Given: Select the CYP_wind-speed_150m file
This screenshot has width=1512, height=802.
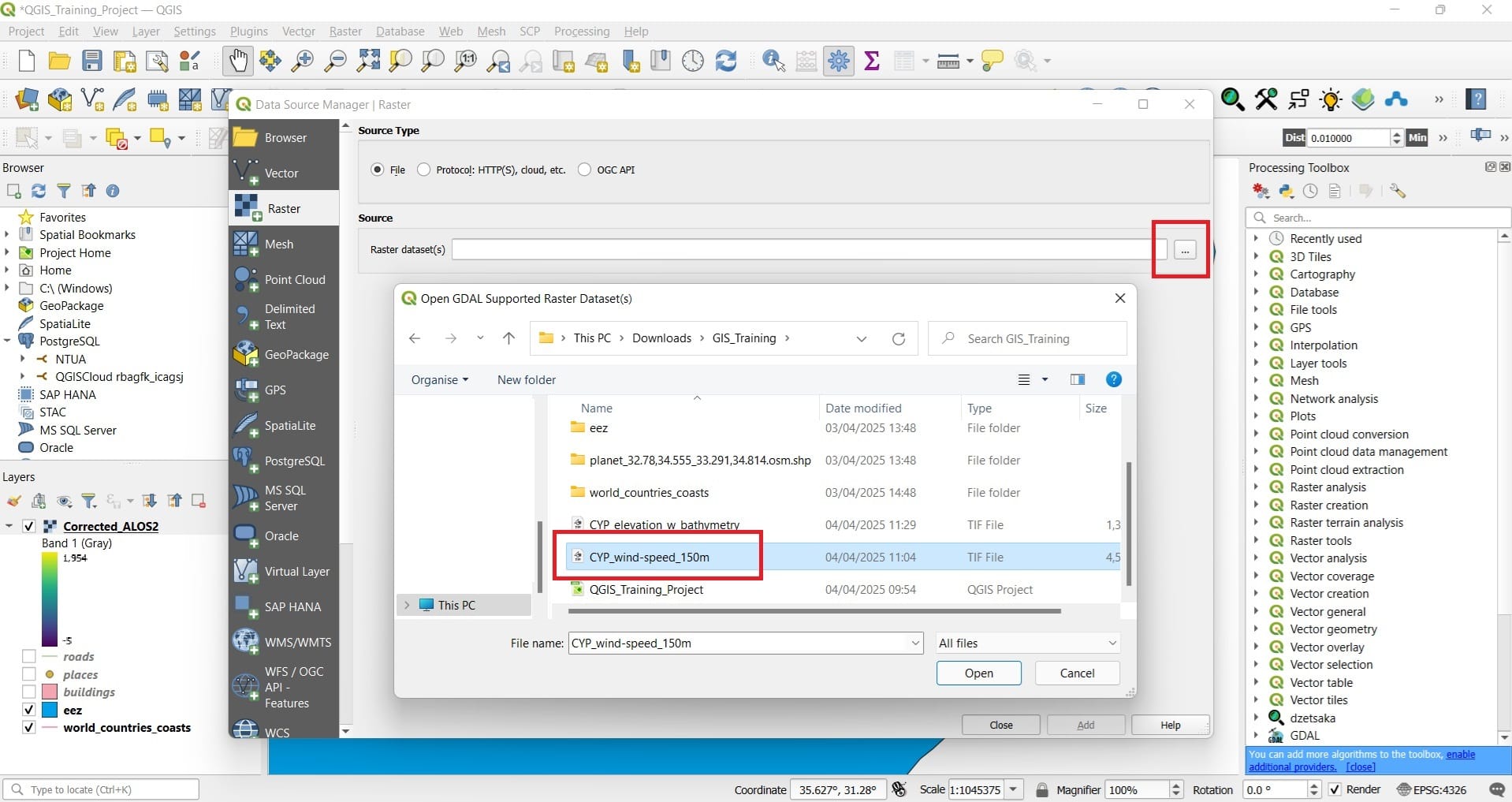Looking at the screenshot, I should [x=649, y=557].
